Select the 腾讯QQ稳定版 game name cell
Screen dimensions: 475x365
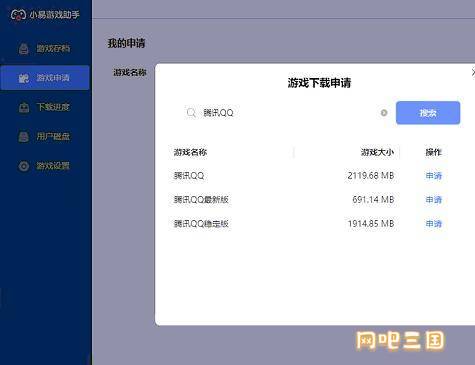(x=201, y=224)
